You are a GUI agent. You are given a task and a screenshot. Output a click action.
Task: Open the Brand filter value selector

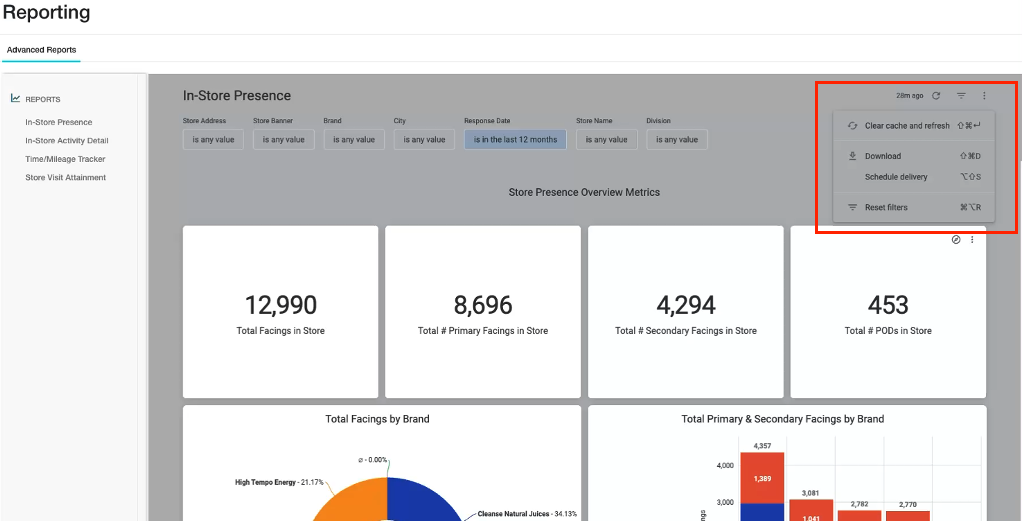pyautogui.click(x=354, y=140)
